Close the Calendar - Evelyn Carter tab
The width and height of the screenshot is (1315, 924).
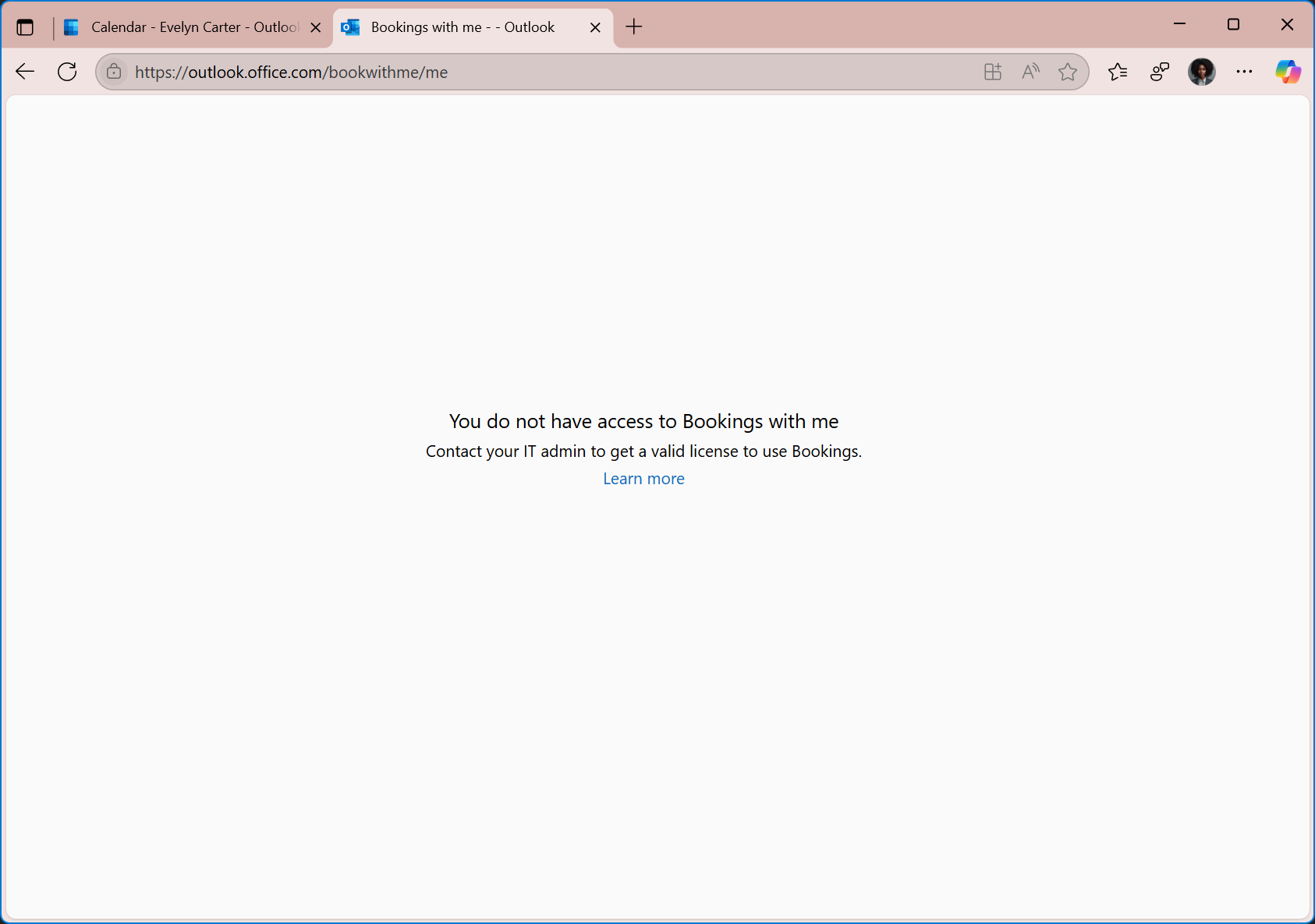(x=316, y=27)
